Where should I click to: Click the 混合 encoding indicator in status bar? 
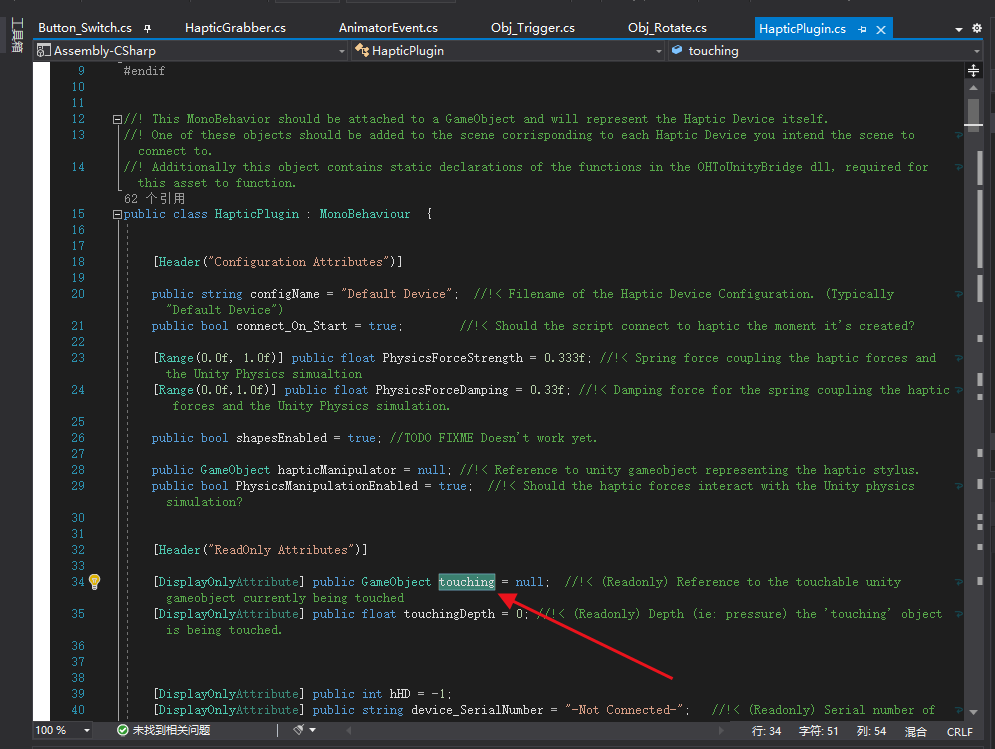tap(915, 731)
